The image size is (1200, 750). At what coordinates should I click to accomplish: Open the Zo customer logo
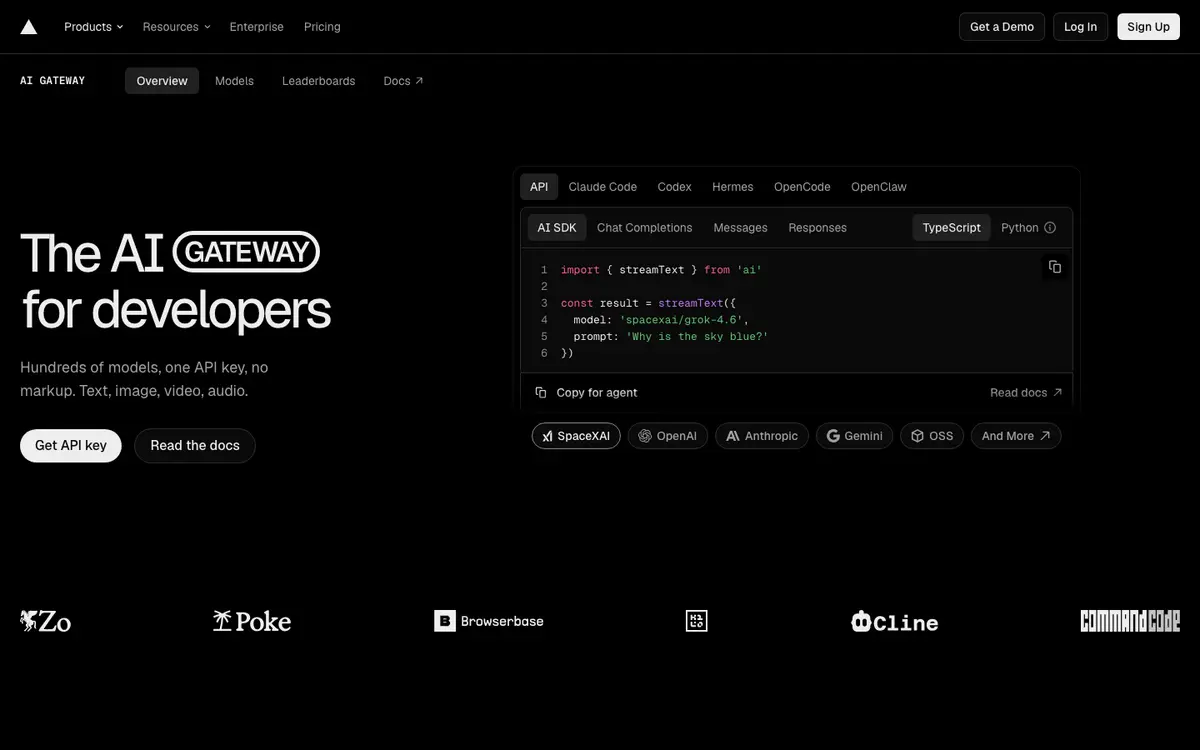point(46,621)
